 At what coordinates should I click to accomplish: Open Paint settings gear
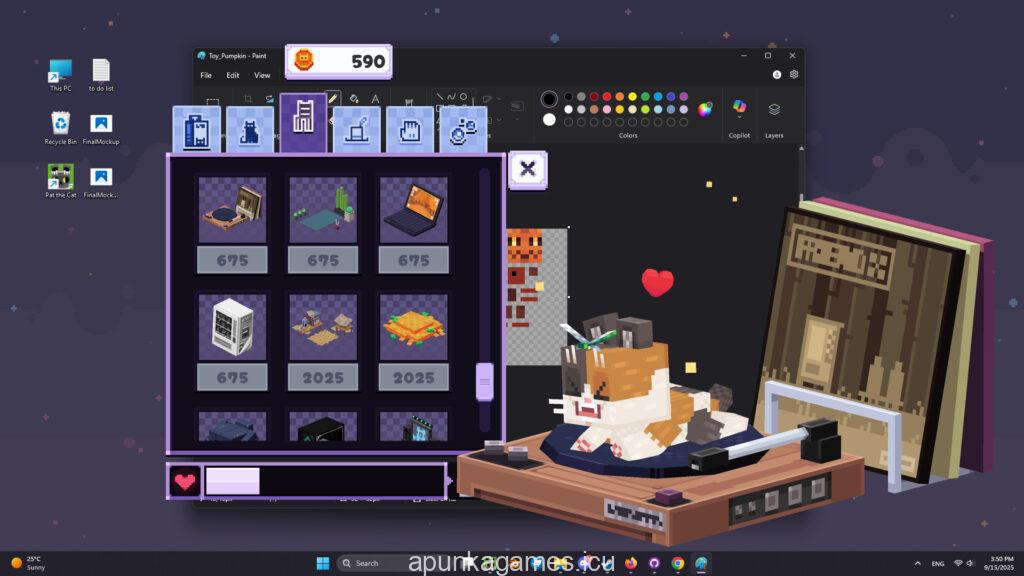tap(794, 74)
